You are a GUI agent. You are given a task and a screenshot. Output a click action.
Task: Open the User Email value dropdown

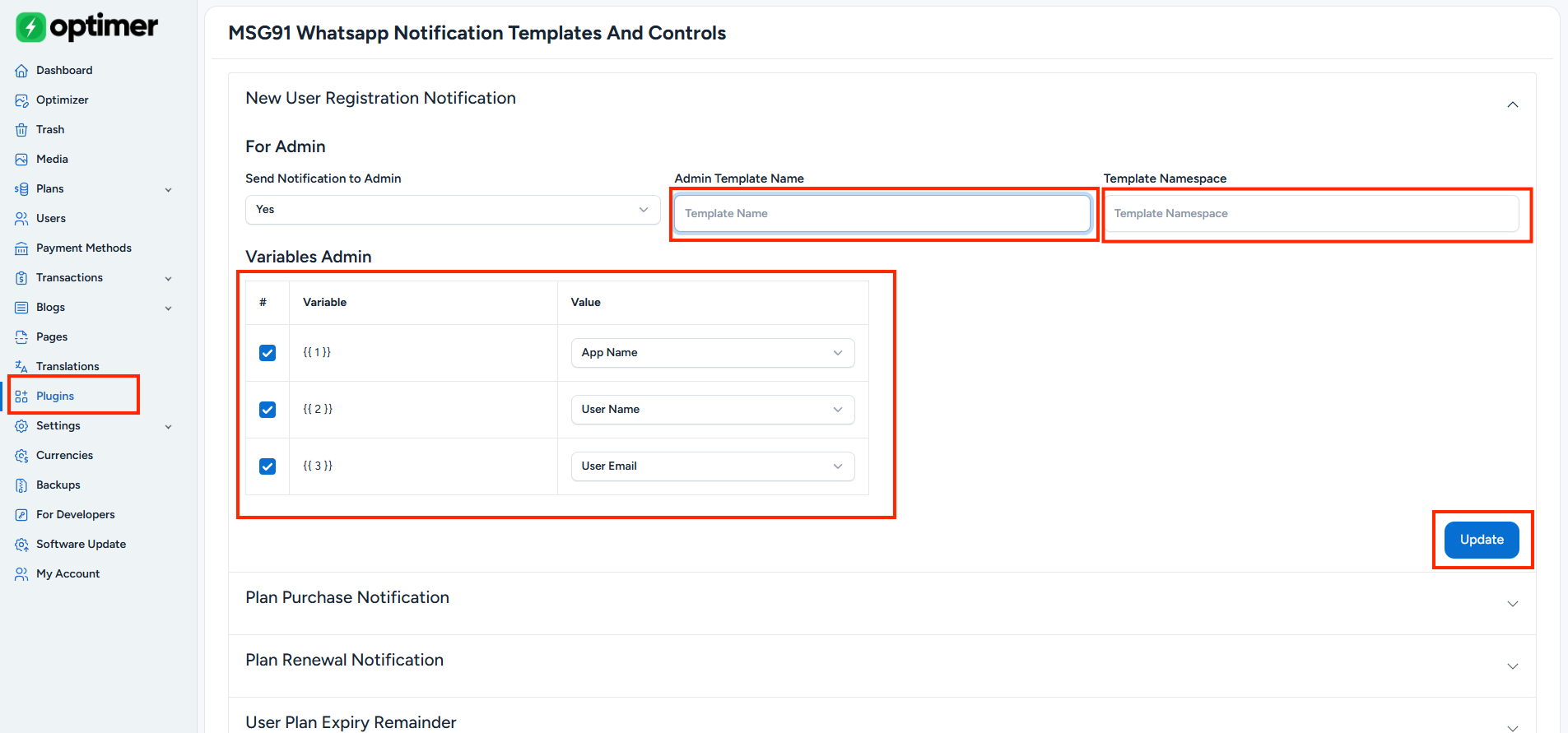(x=713, y=466)
